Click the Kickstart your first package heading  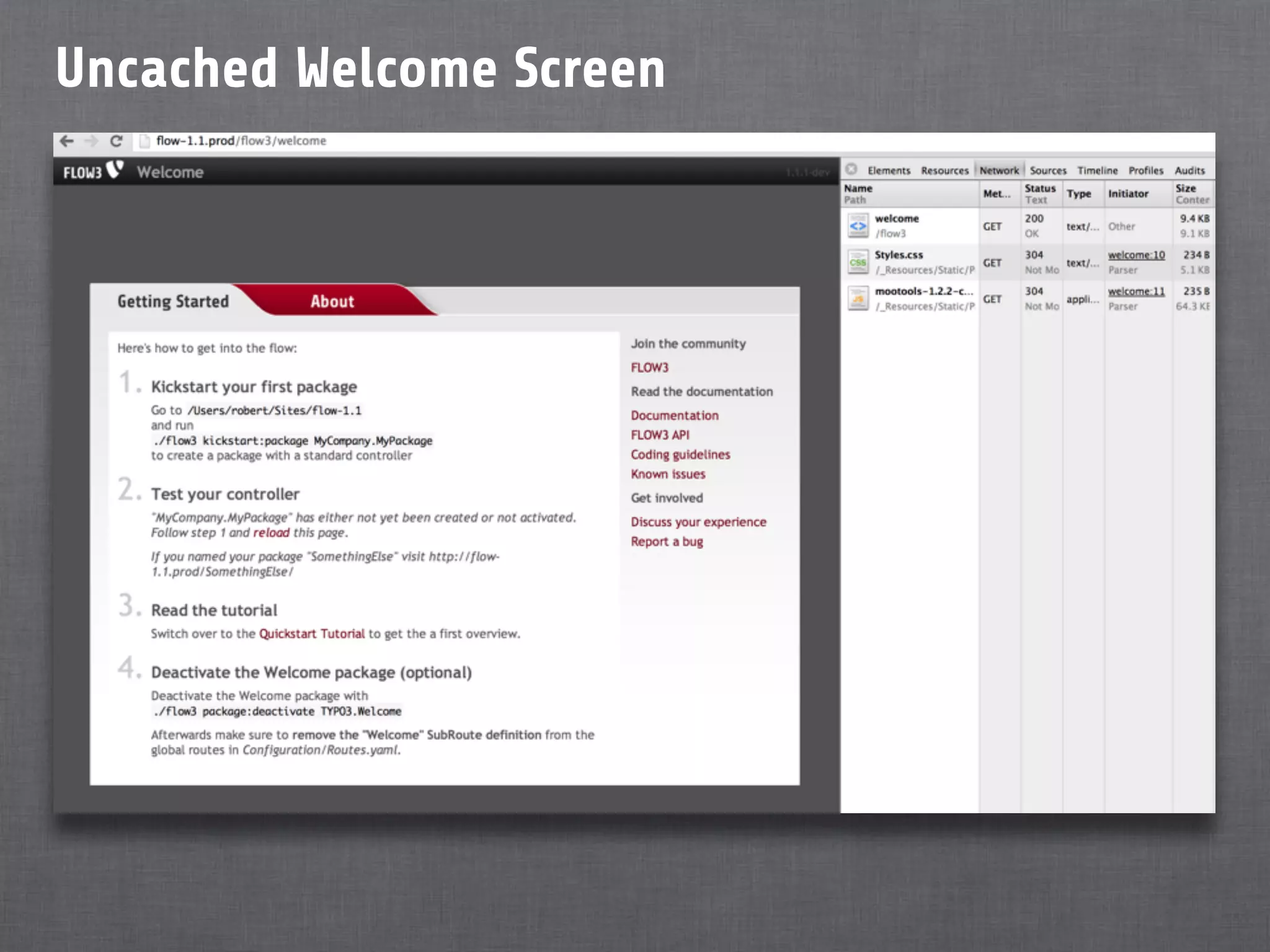(254, 387)
